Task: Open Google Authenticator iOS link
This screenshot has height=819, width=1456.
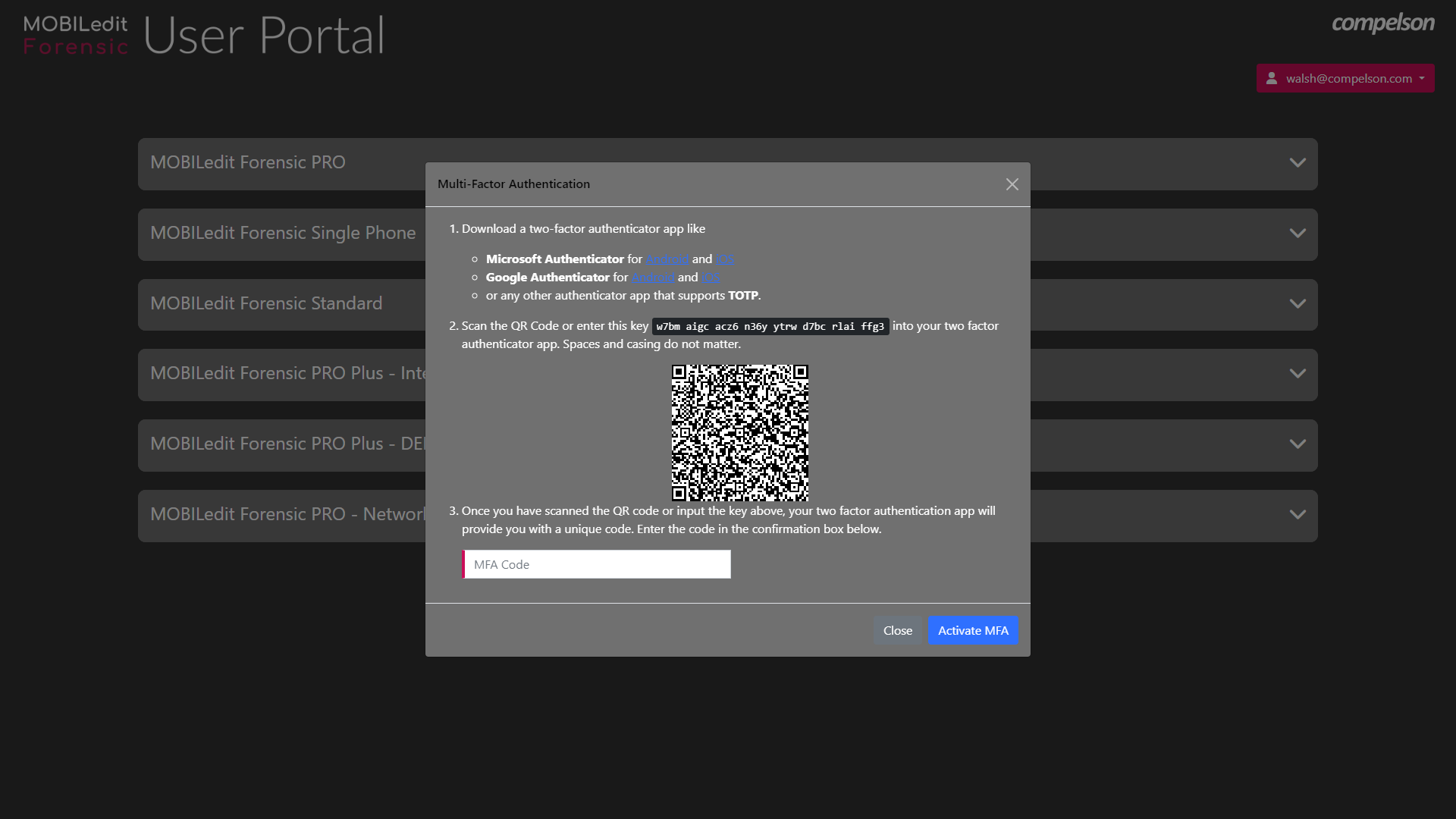Action: pyautogui.click(x=711, y=278)
